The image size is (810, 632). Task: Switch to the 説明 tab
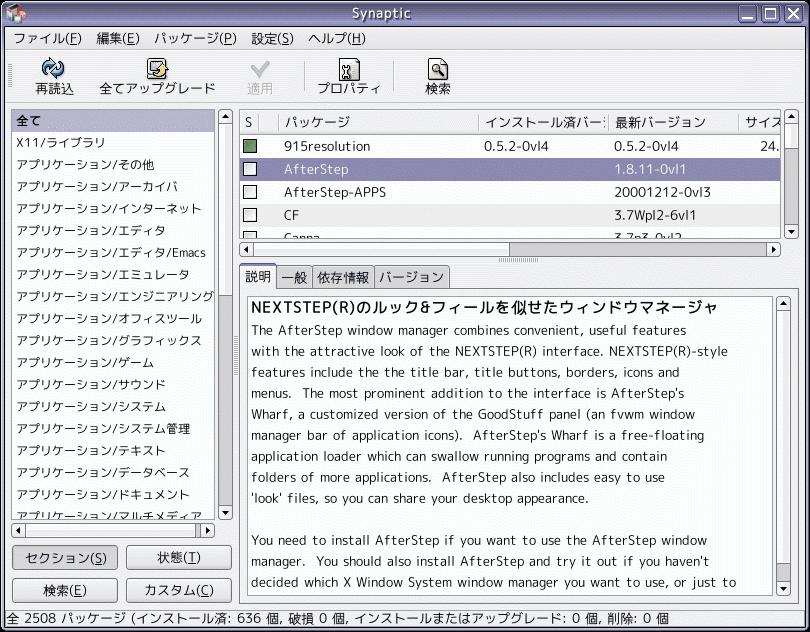tap(258, 276)
